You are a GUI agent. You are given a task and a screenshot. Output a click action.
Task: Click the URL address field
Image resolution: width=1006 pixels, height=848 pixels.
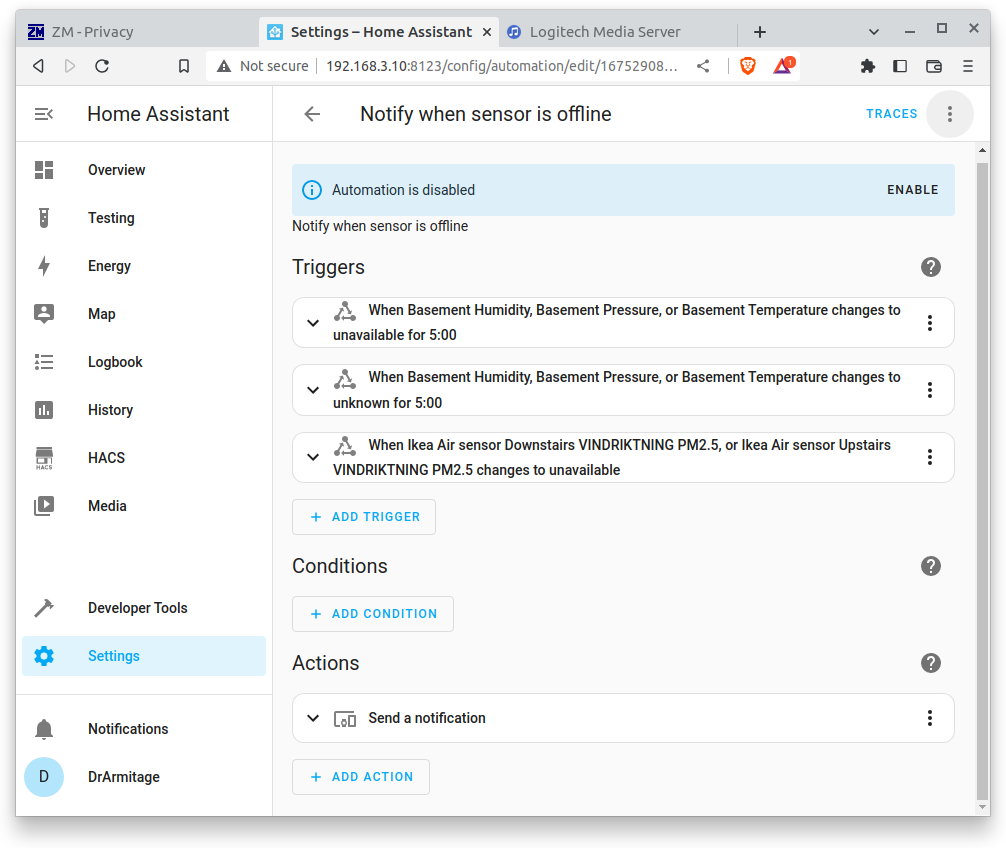[501, 66]
